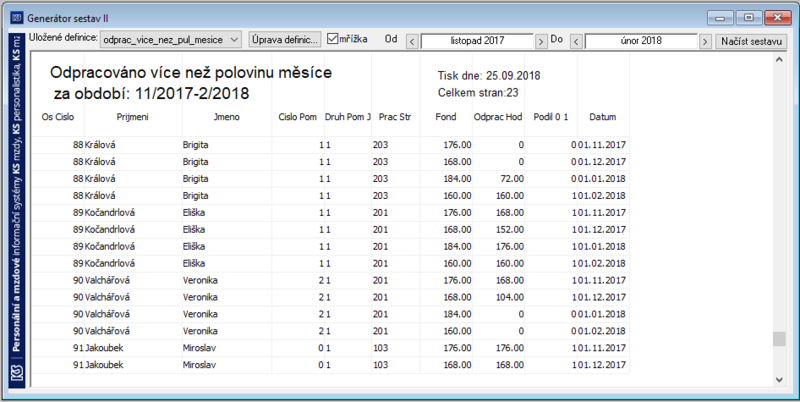Screen dimensions: 800x402
Task: Toggle the mřížka checkbox
Action: click(x=332, y=39)
